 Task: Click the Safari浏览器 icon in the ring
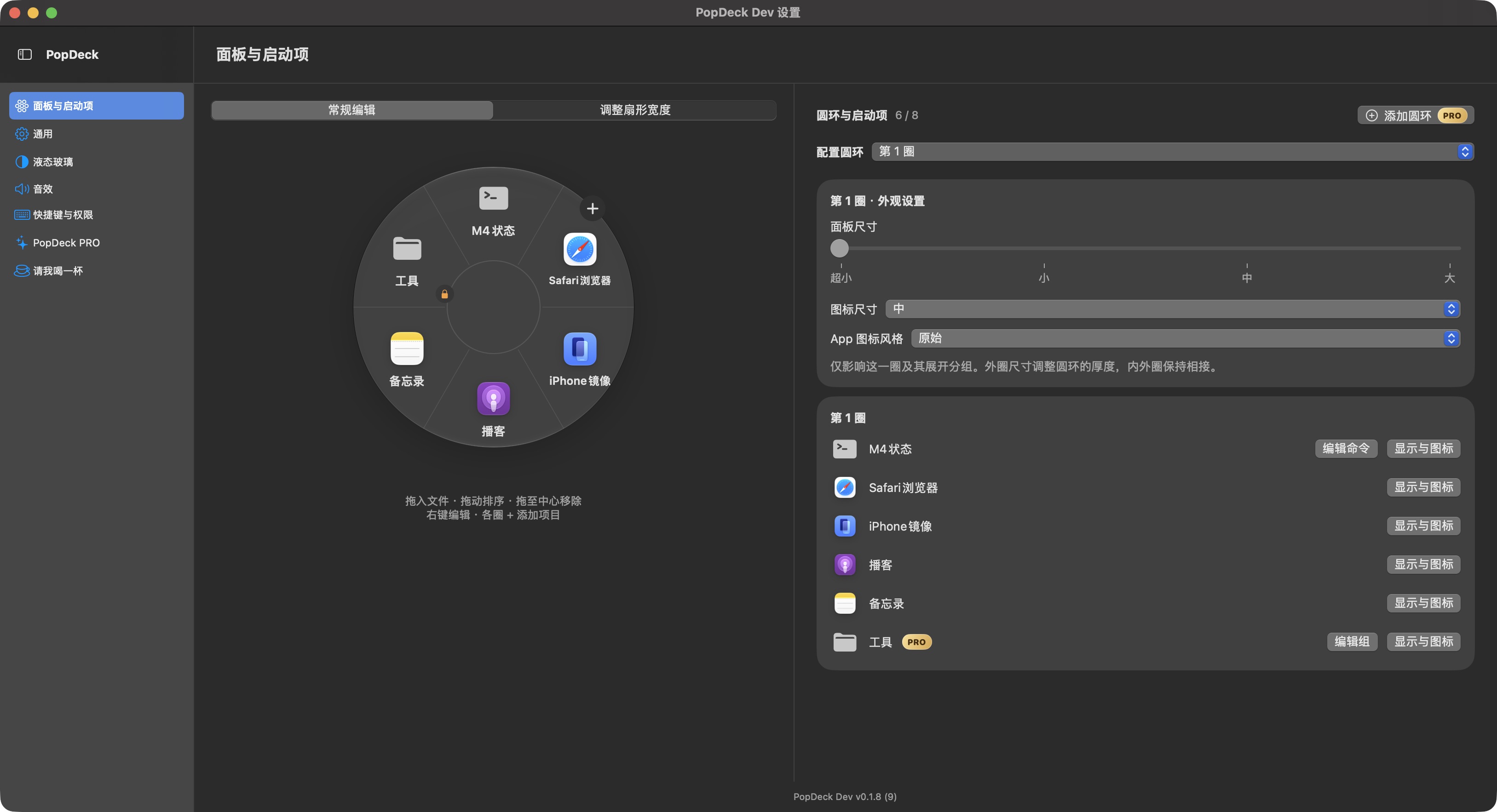coord(580,249)
